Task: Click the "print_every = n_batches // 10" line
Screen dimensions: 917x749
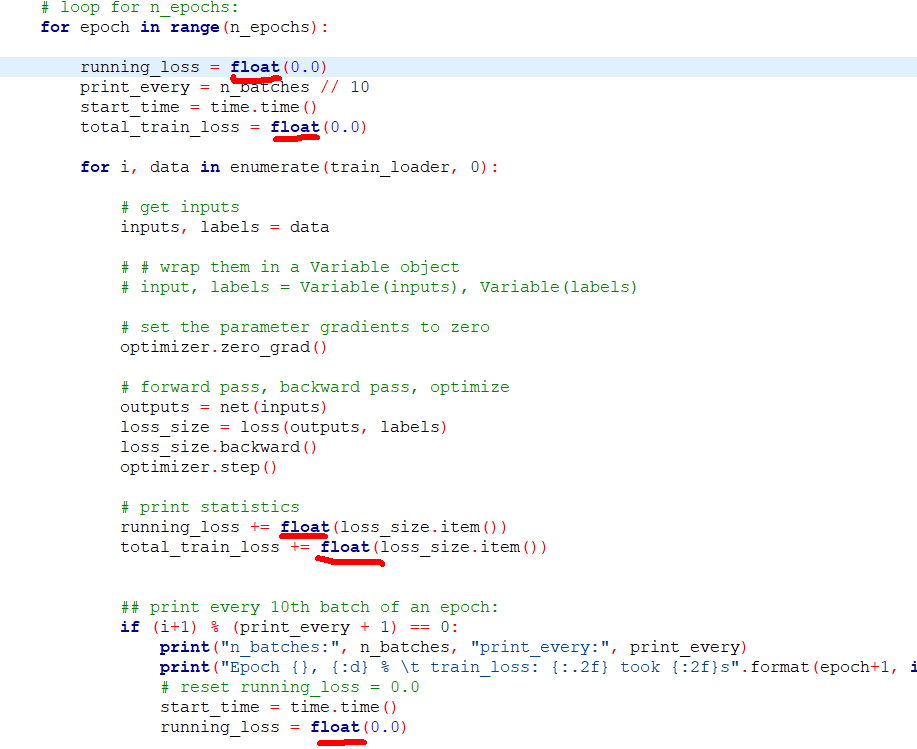Action: [x=224, y=87]
